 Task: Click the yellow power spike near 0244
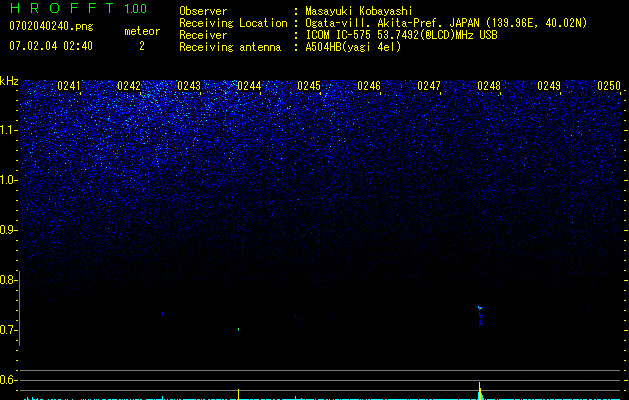[239, 394]
